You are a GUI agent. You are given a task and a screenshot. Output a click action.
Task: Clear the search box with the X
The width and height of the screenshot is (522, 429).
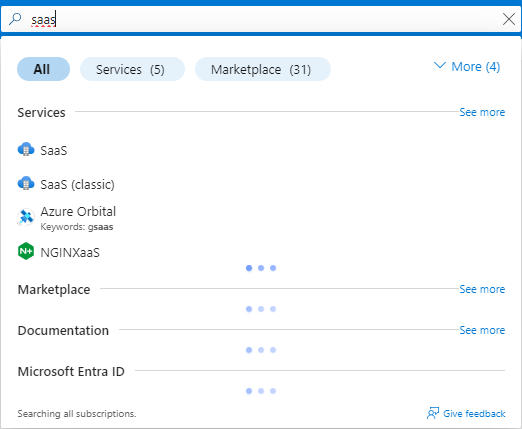click(x=509, y=19)
